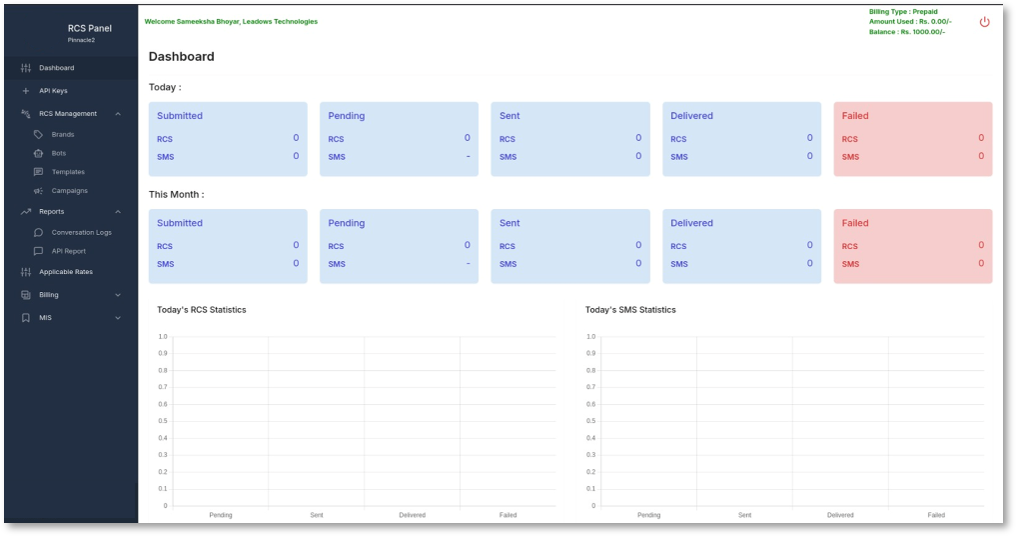This screenshot has height=536, width=1016.
Task: Click the MIS menu label
Action: [x=45, y=318]
